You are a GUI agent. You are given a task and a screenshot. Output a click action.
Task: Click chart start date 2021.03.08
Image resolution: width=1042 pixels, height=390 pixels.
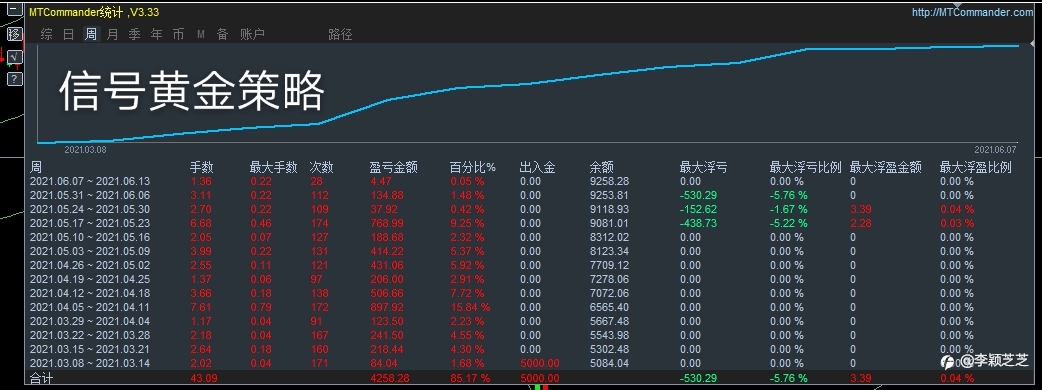pos(84,150)
